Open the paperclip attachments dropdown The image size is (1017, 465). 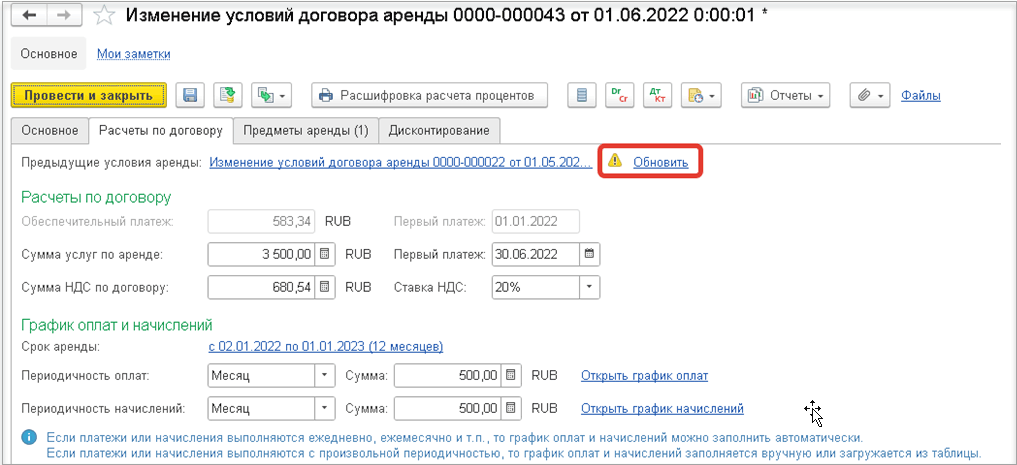coord(870,96)
